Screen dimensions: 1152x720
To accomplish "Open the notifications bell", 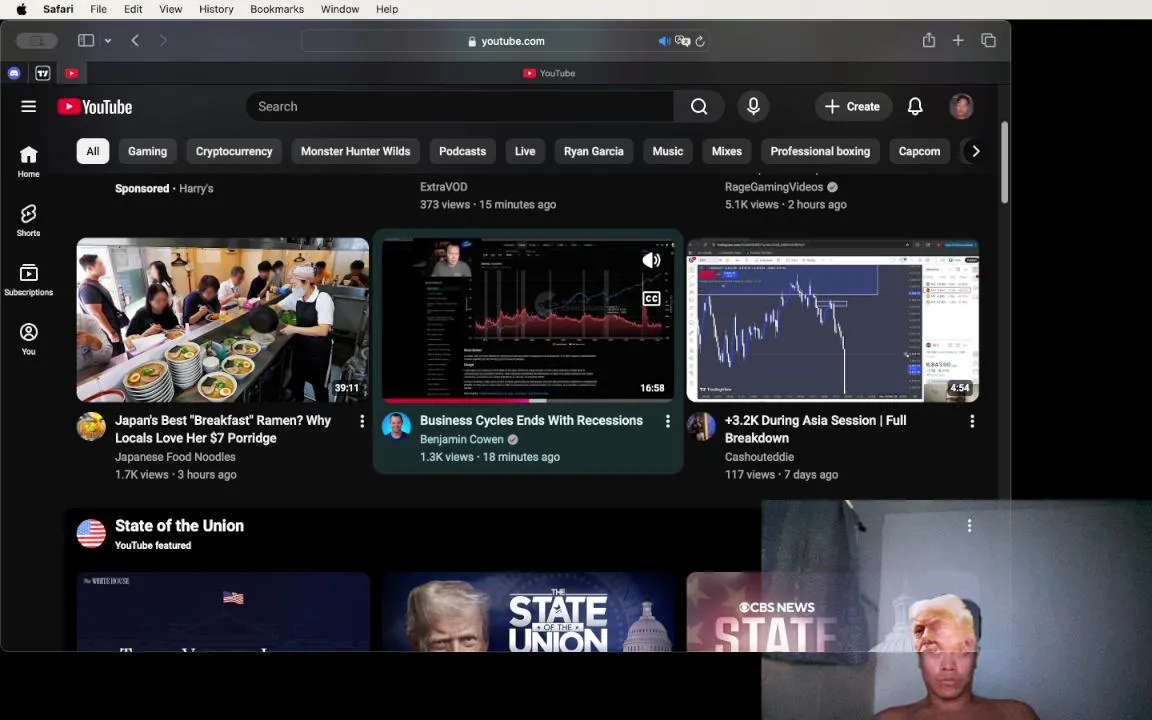I will [x=915, y=107].
